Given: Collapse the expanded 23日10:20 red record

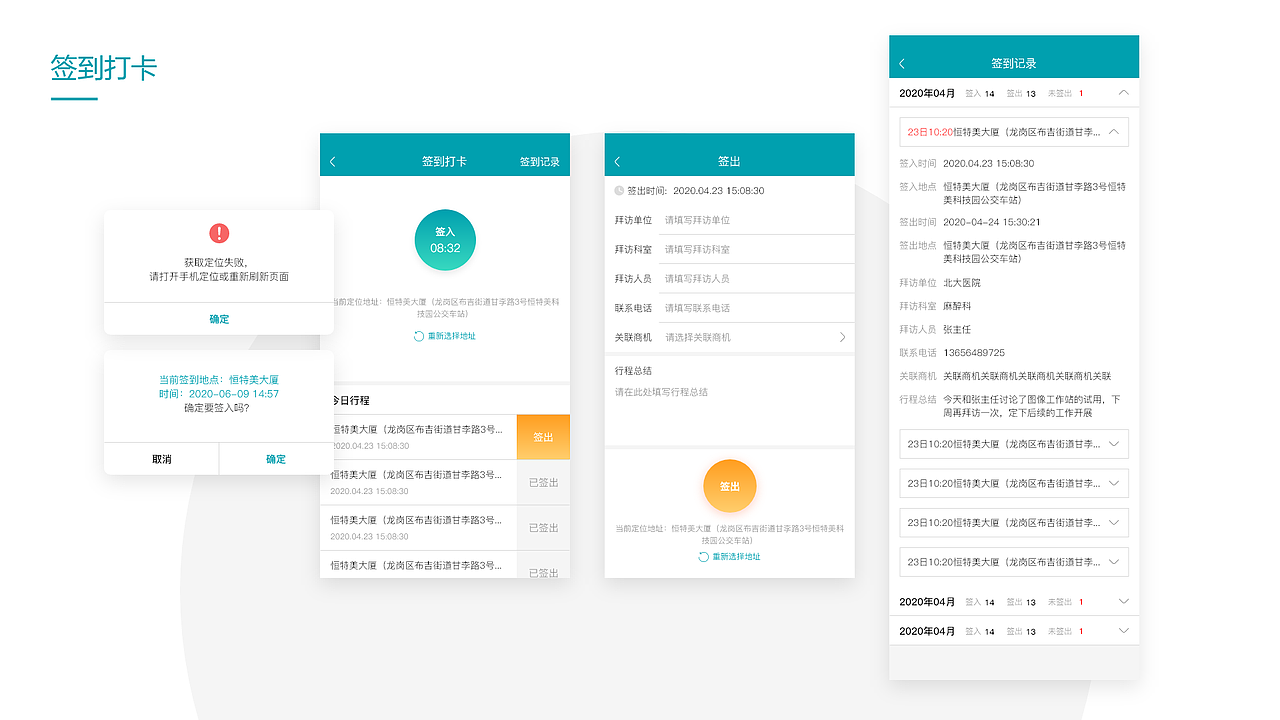Looking at the screenshot, I should tap(1113, 132).
